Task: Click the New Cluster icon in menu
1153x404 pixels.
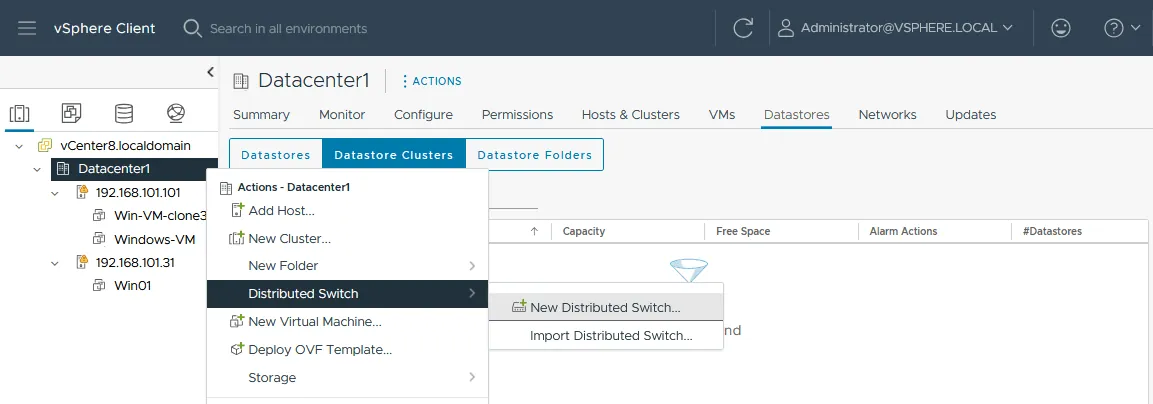Action: pos(237,238)
